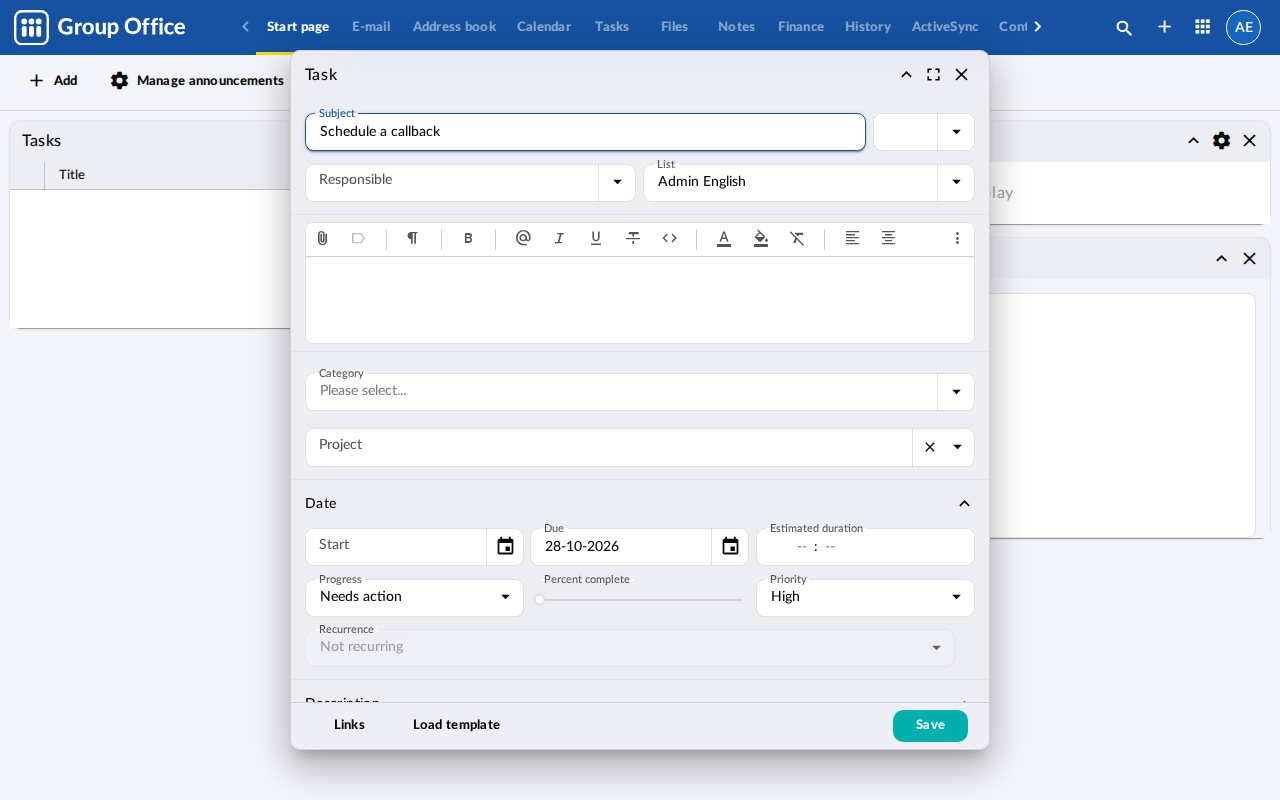This screenshot has width=1280, height=800.
Task: Clear the Project field
Action: [930, 447]
